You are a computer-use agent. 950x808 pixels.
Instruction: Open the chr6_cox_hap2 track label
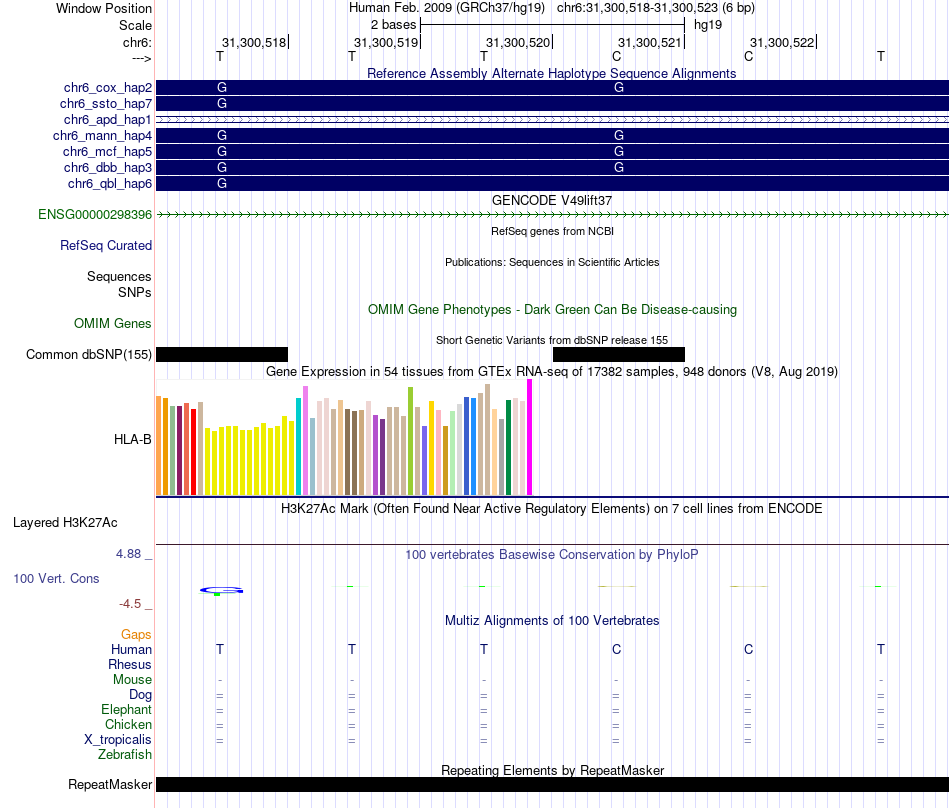[108, 88]
